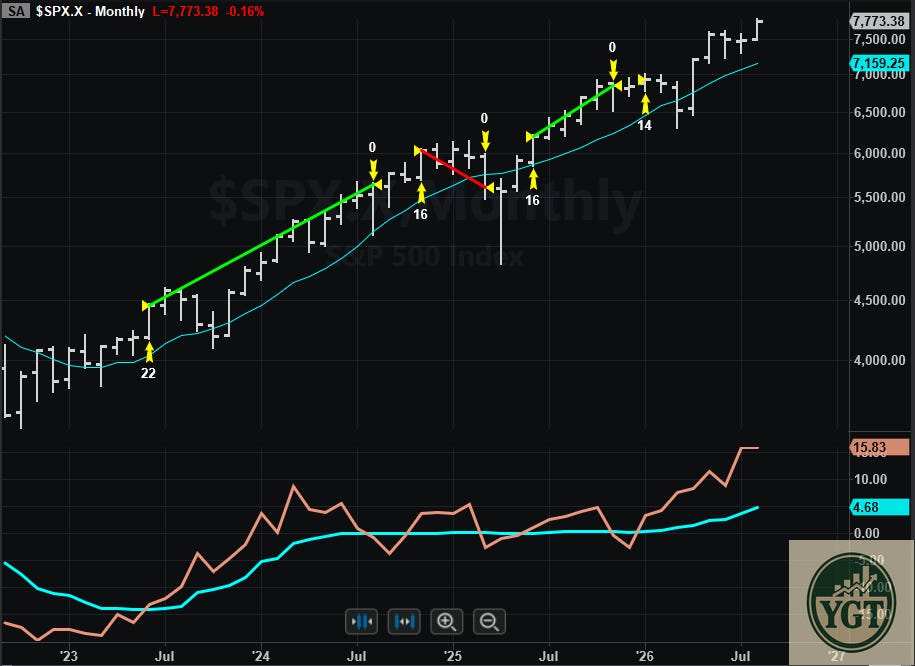Image resolution: width=915 pixels, height=666 pixels.
Task: Zoom in with the magnifier plus icon
Action: 446,622
